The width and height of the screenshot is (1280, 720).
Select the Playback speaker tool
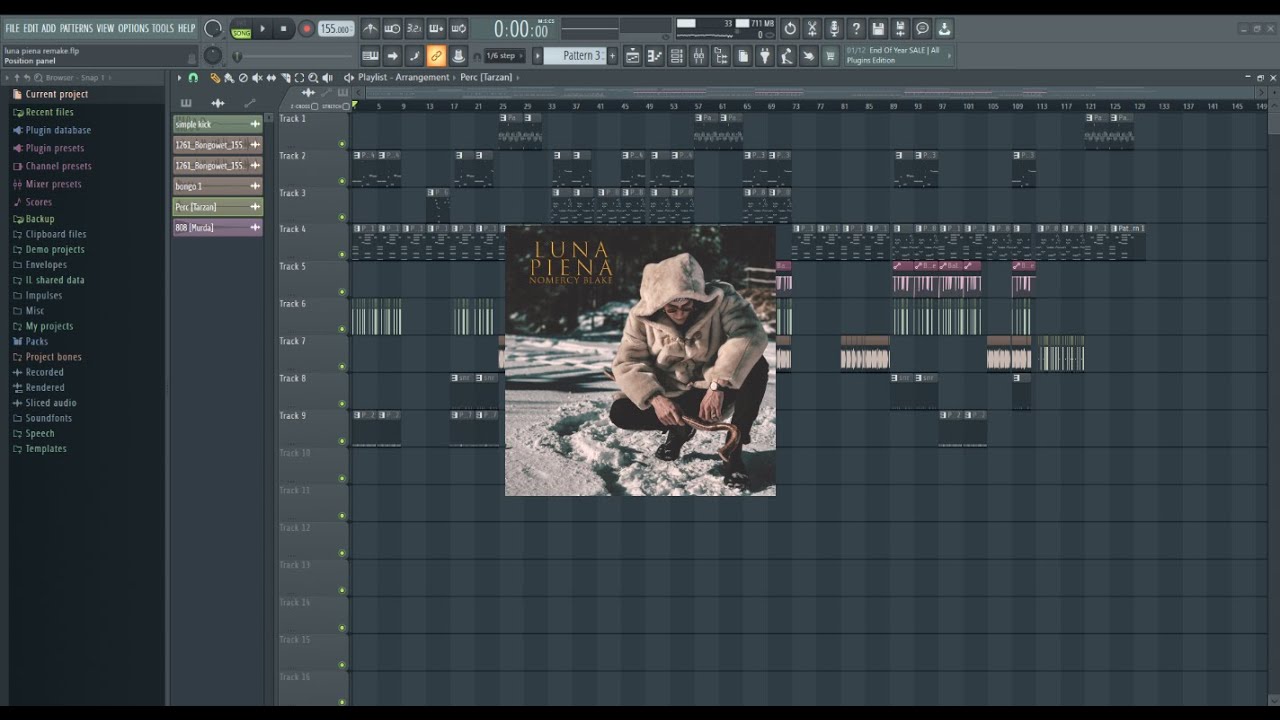pyautogui.click(x=327, y=78)
